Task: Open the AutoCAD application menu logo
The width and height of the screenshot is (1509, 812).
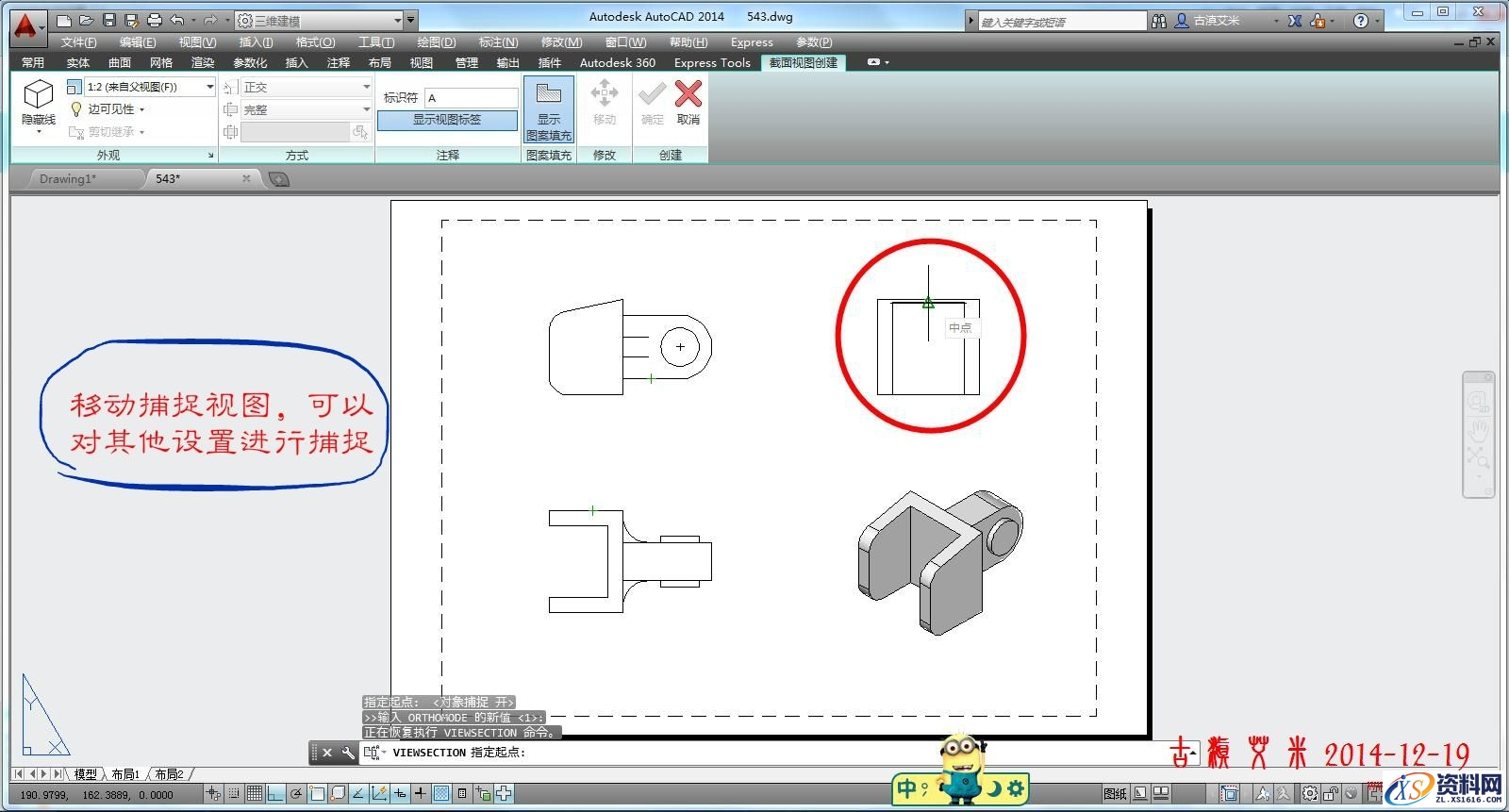Action: (x=25, y=25)
